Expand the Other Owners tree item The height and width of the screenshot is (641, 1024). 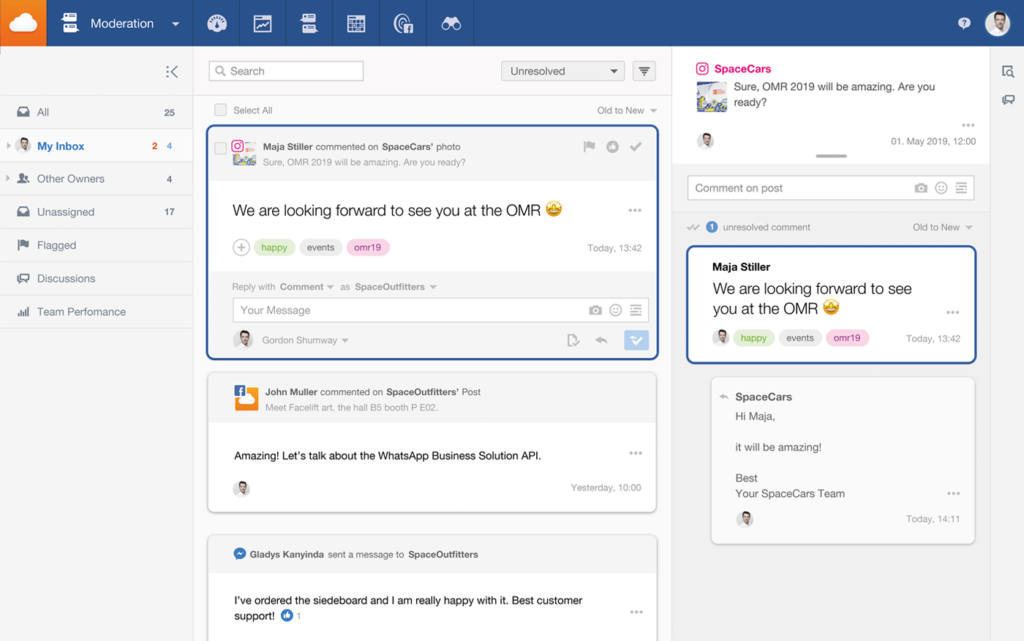point(9,179)
